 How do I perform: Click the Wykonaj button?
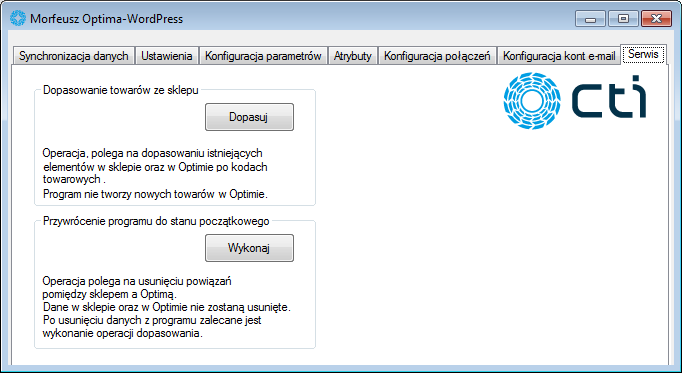tap(249, 248)
